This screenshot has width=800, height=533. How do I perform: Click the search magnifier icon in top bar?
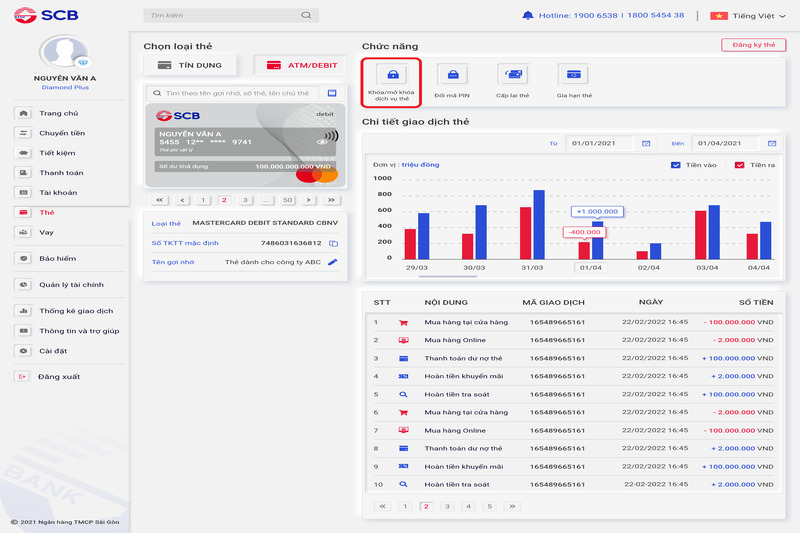(x=306, y=15)
